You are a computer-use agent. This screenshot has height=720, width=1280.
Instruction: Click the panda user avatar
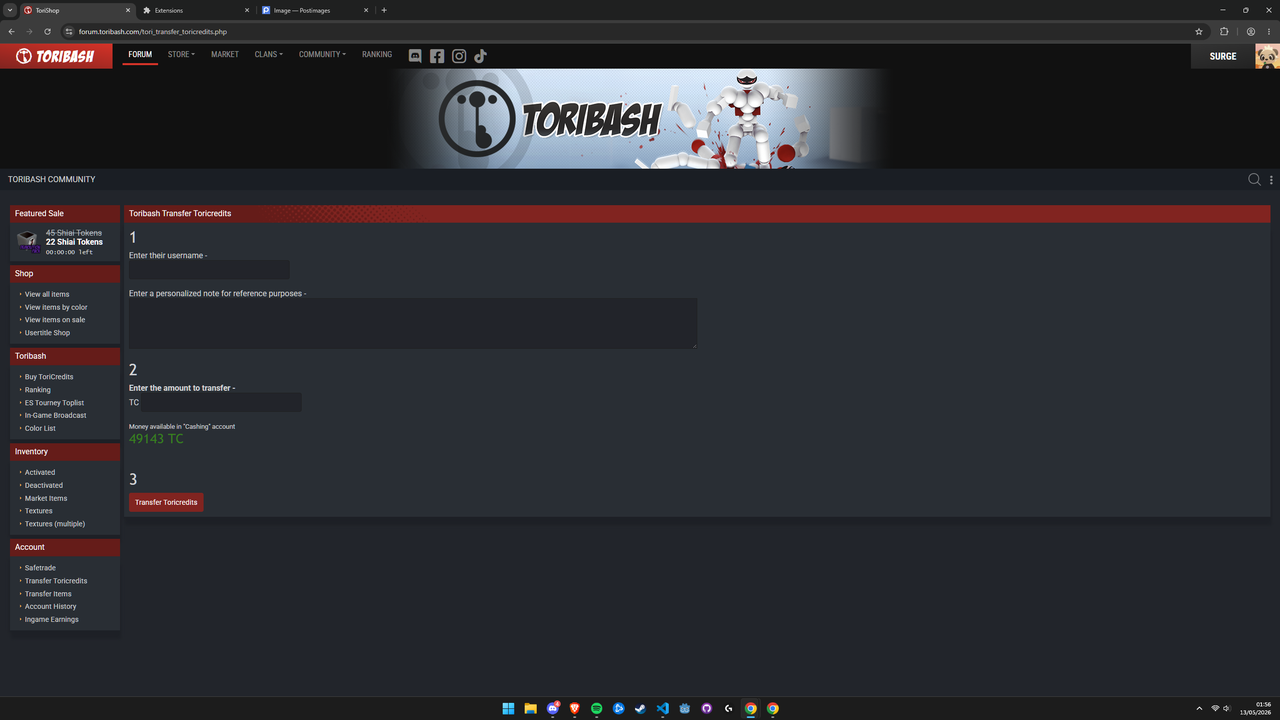coord(1267,56)
